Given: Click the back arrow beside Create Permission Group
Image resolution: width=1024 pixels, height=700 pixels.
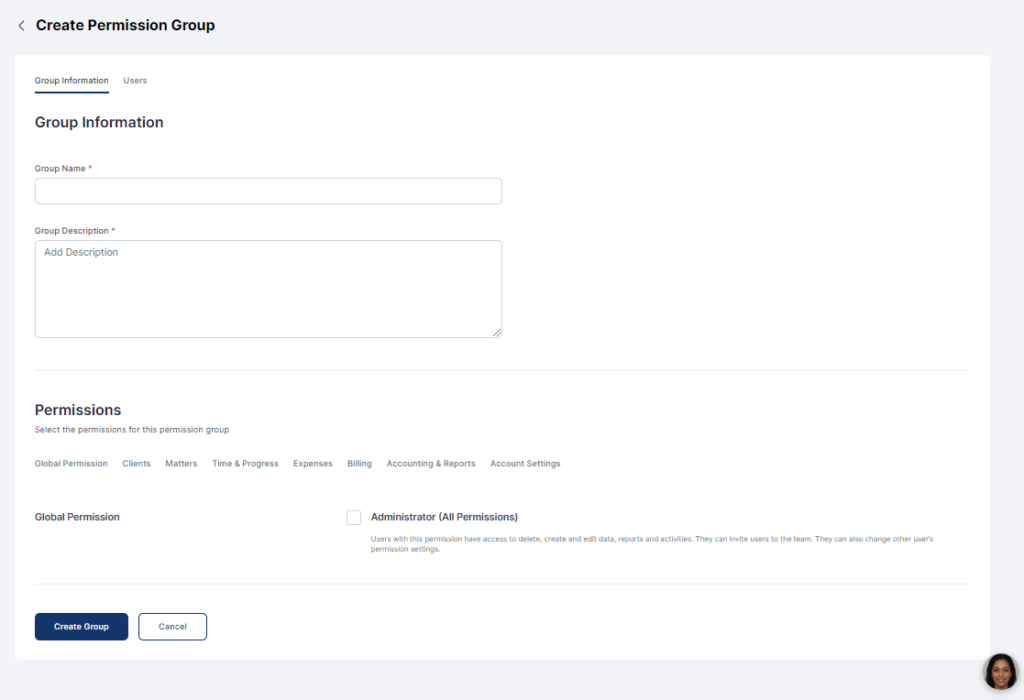Looking at the screenshot, I should [21, 26].
